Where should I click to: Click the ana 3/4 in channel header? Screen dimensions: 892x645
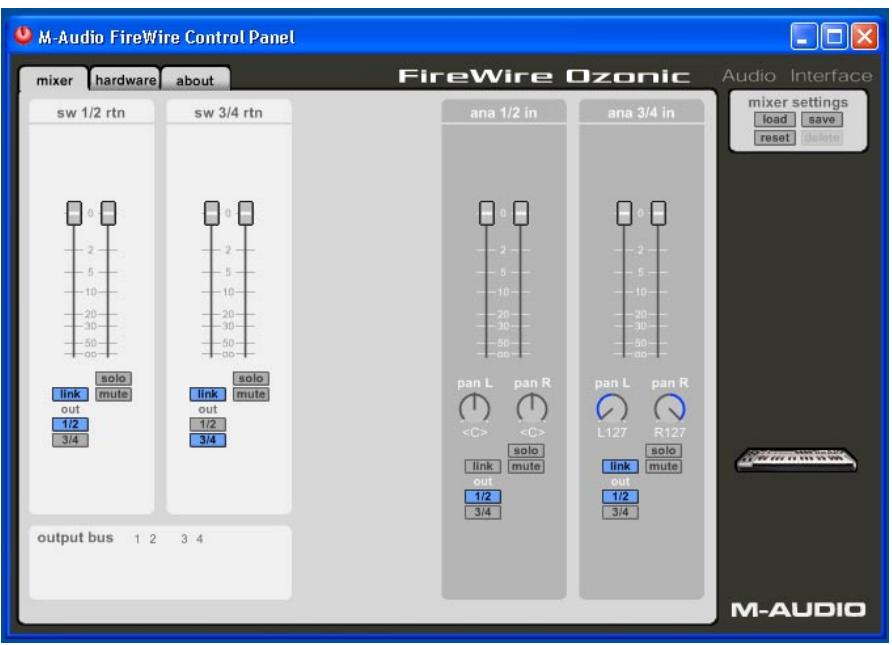click(641, 112)
